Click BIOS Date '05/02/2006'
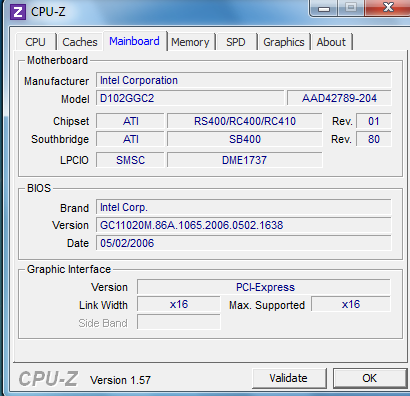 point(244,243)
